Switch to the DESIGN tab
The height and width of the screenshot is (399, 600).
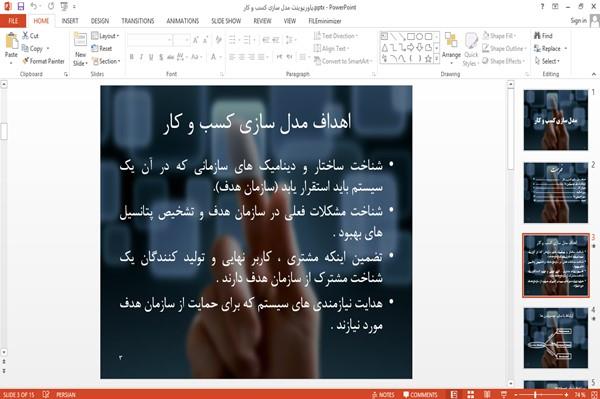(x=100, y=21)
